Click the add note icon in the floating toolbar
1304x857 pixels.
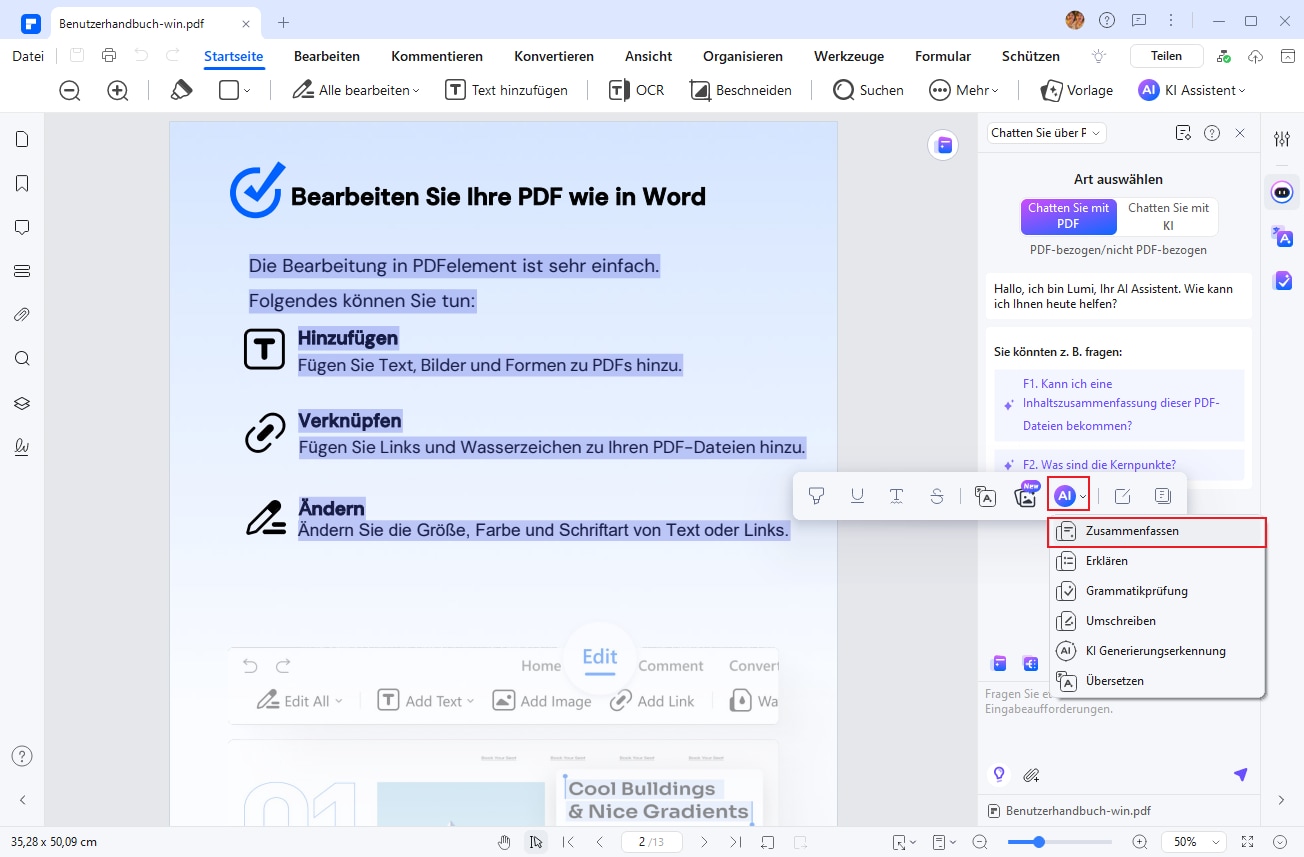pos(1122,496)
